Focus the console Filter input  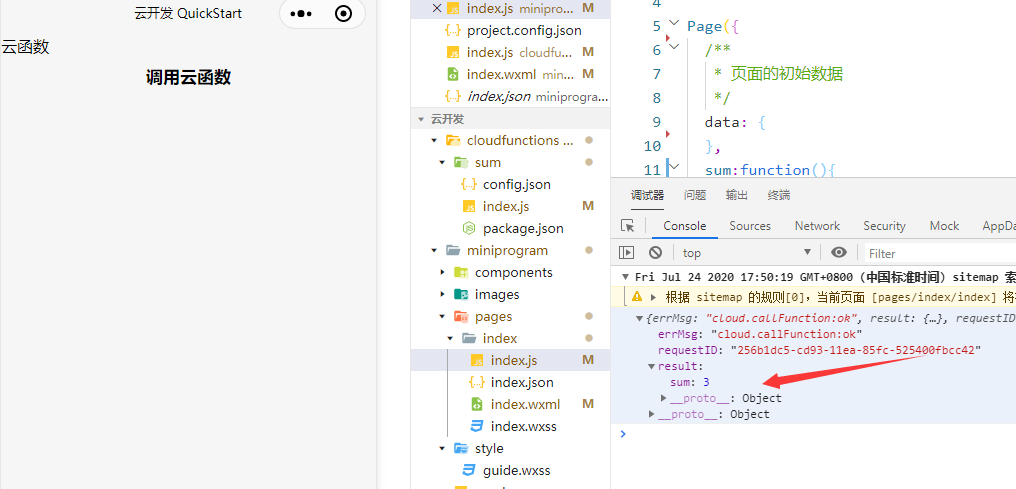941,253
